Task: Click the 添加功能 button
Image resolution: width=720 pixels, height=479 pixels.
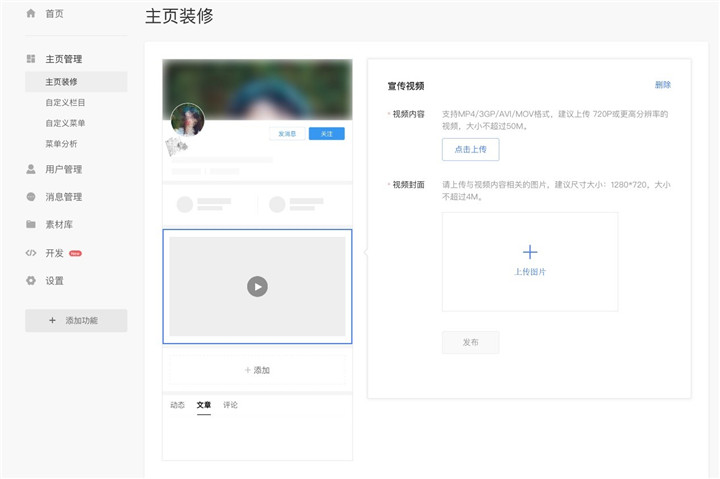Action: [x=76, y=321]
